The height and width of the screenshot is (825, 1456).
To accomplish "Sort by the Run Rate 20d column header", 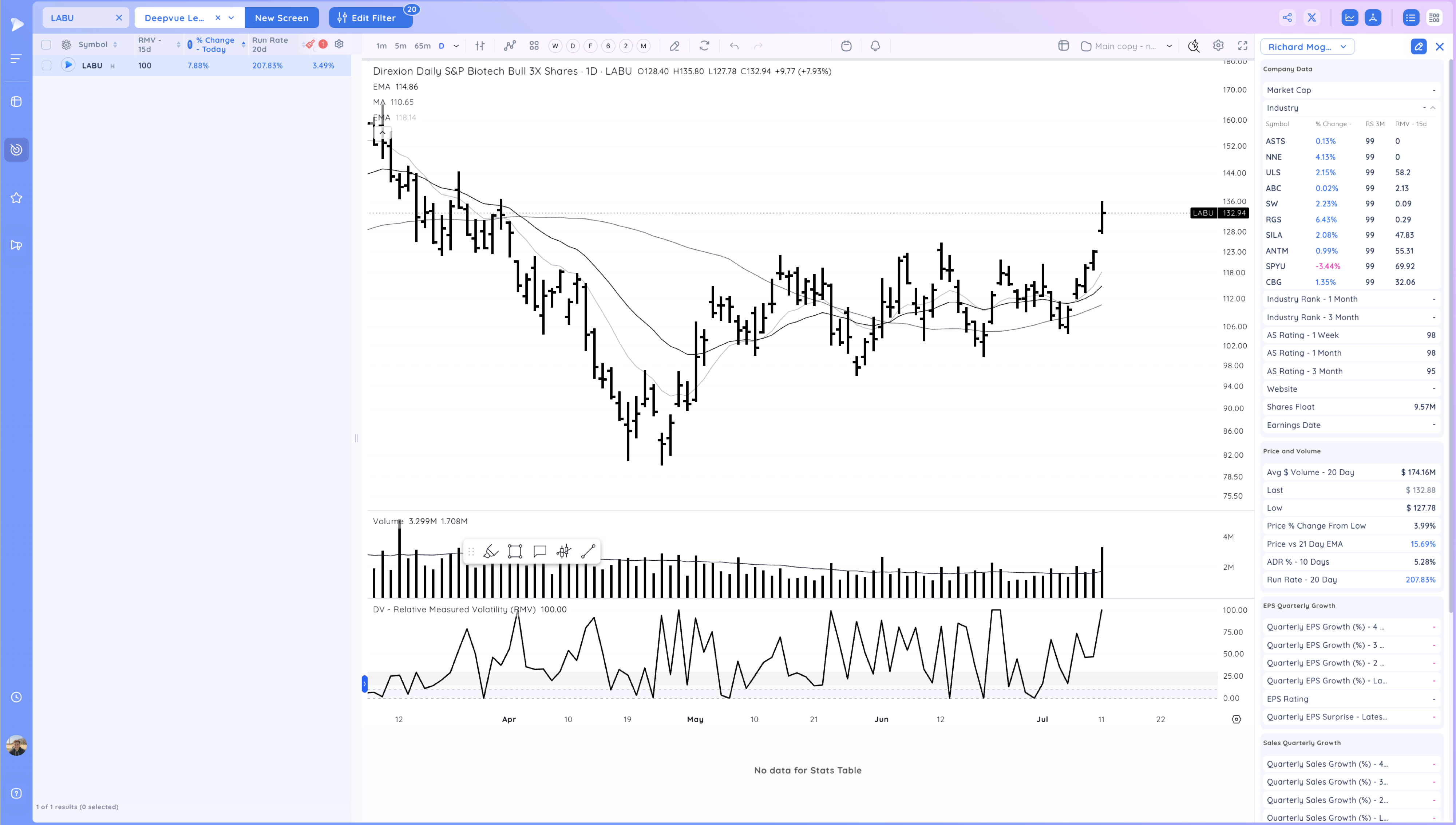I will tap(270, 45).
